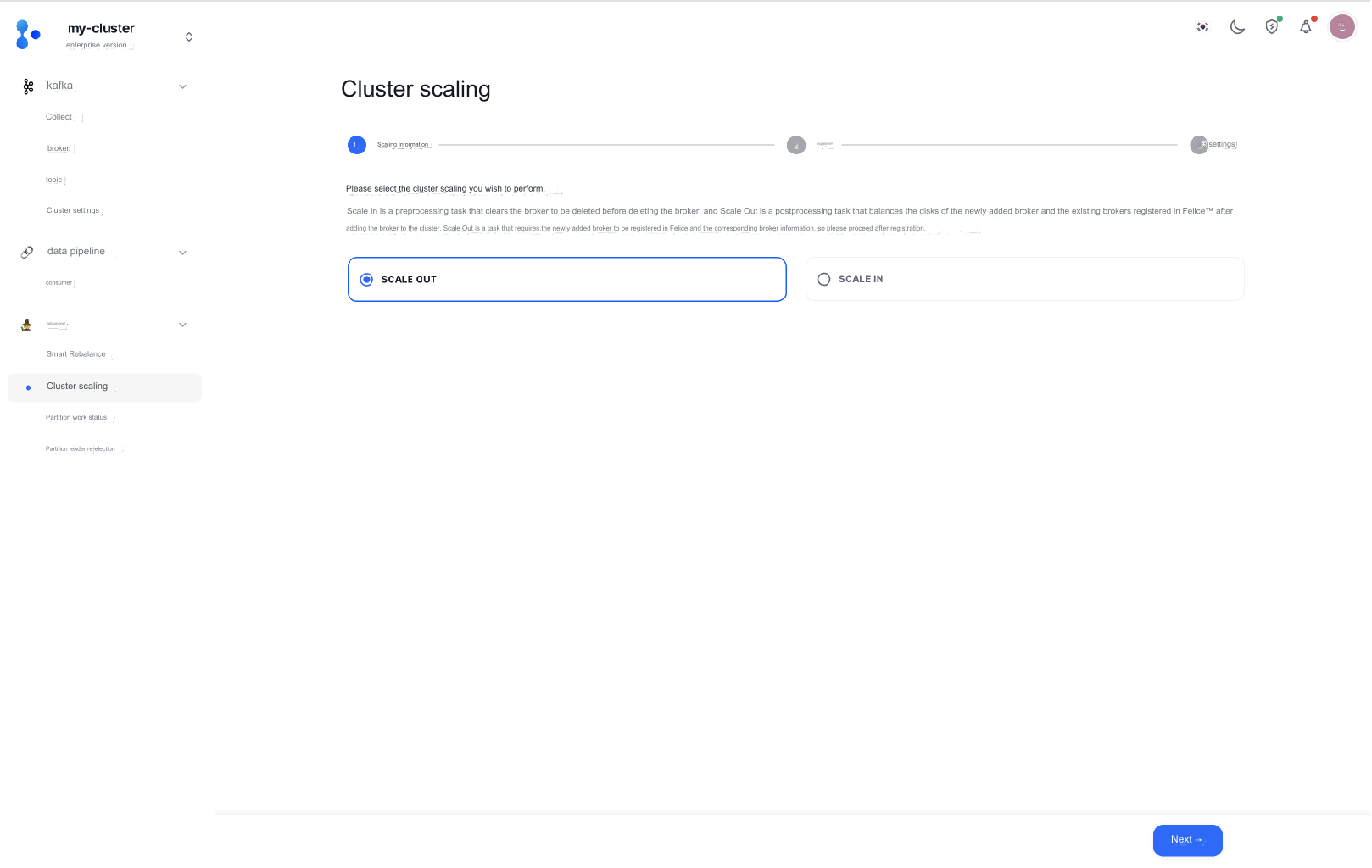Switch language using the Korean flag icon
1372x868 pixels.
[1202, 26]
